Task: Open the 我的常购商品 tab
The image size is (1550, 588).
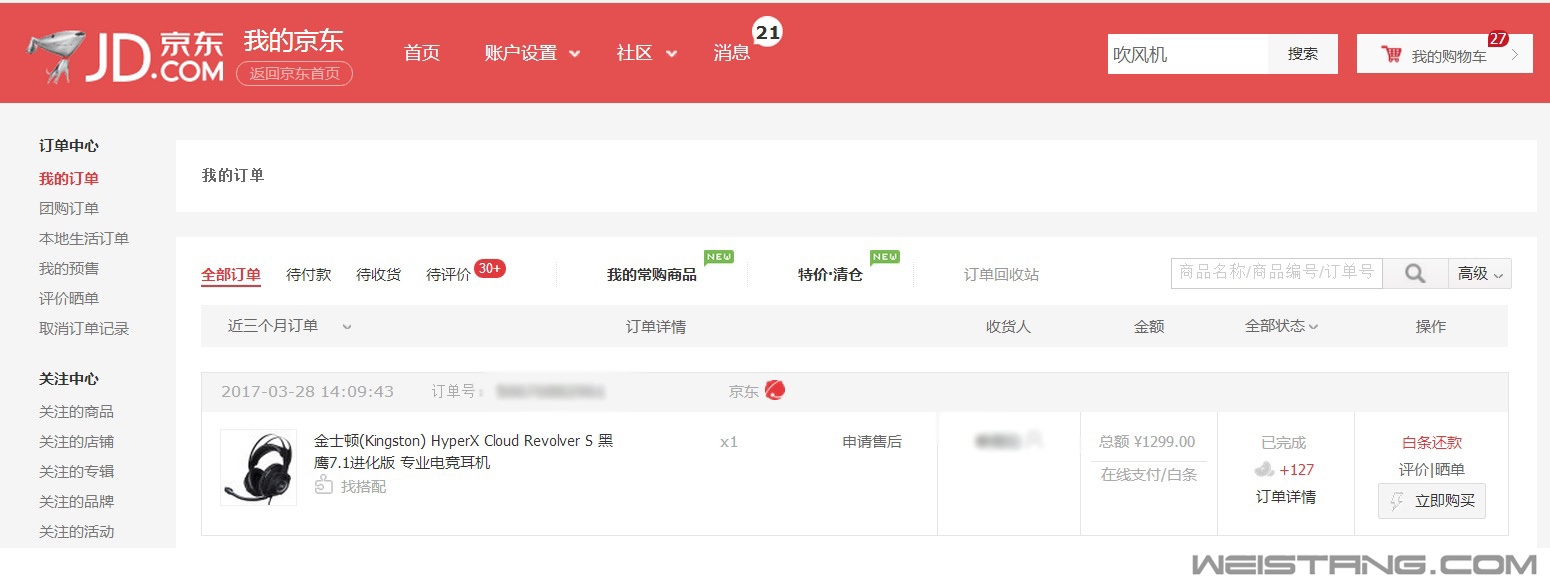Action: coord(652,274)
